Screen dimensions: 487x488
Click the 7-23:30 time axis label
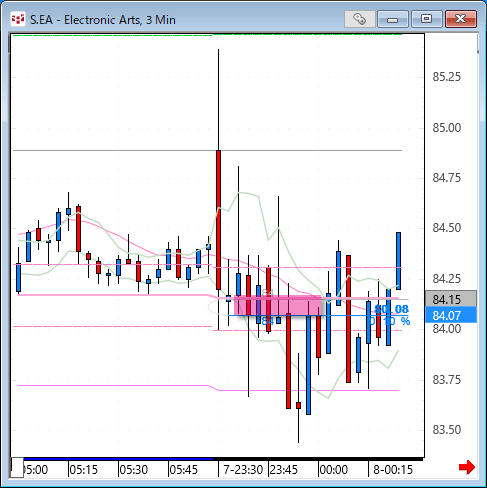pos(243,470)
